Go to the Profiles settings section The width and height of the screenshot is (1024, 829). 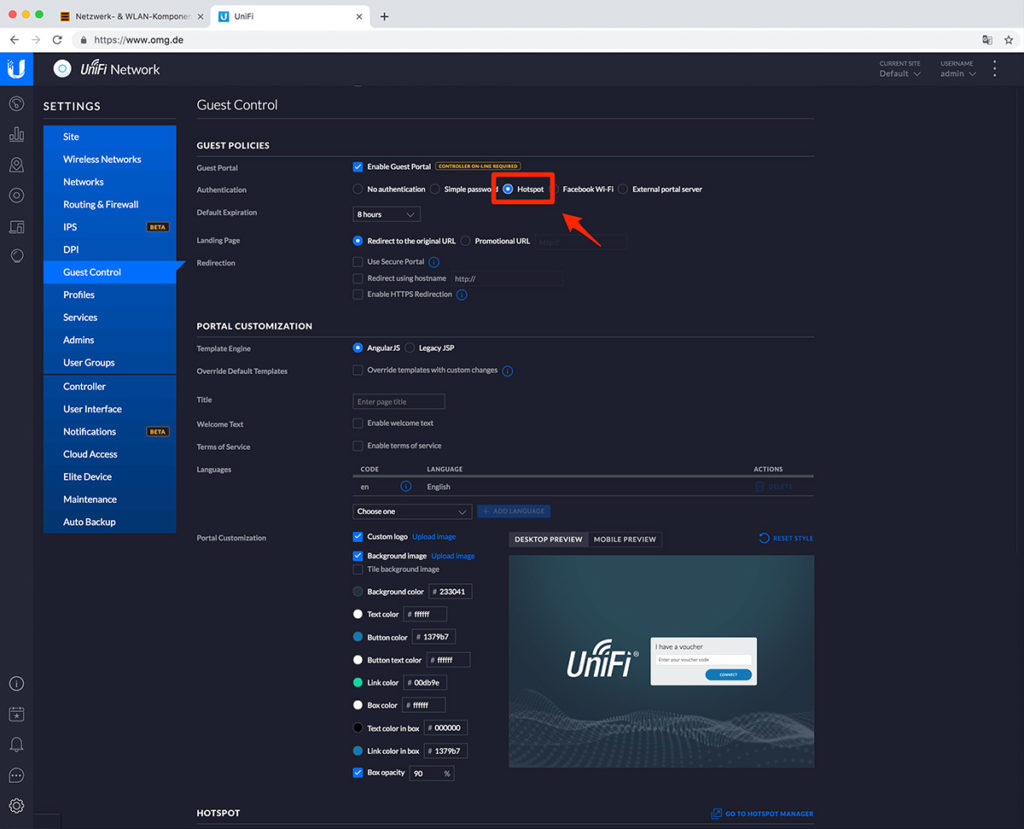click(110, 295)
